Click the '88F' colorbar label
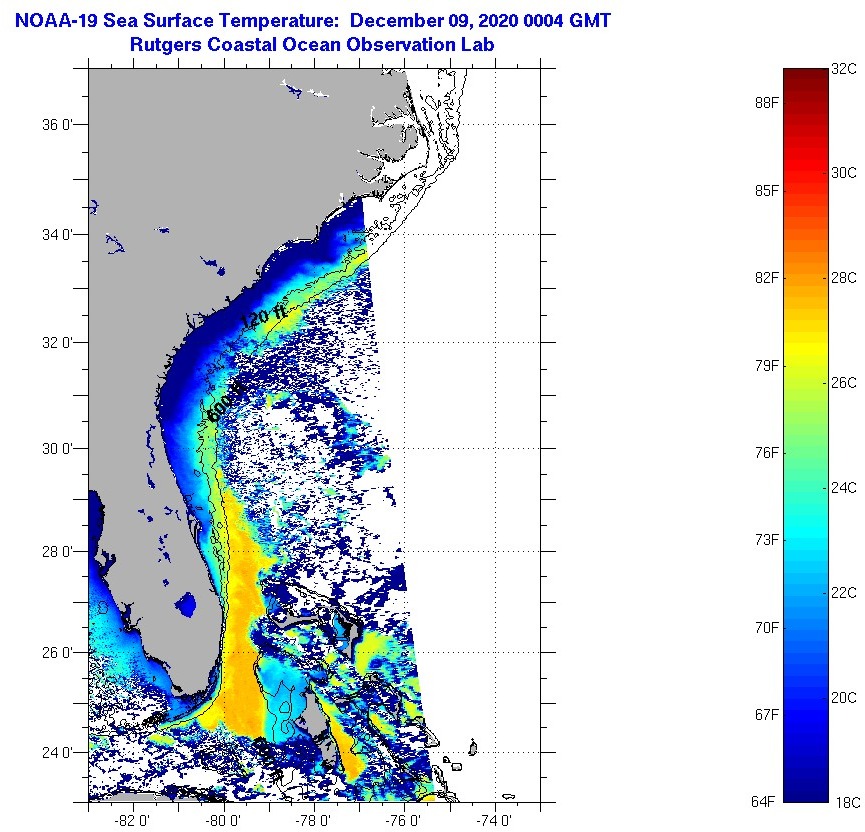 (x=767, y=103)
